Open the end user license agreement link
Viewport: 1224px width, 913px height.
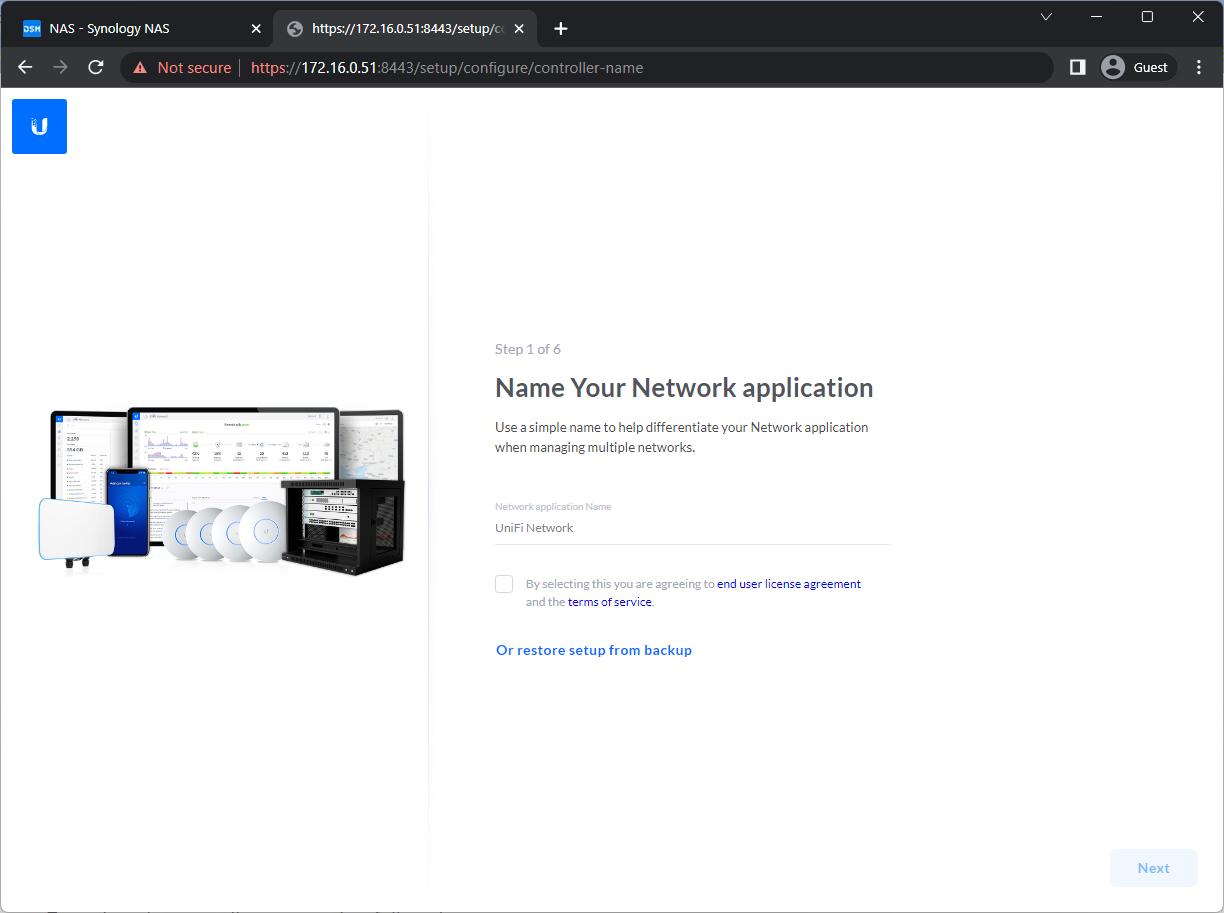tap(789, 584)
